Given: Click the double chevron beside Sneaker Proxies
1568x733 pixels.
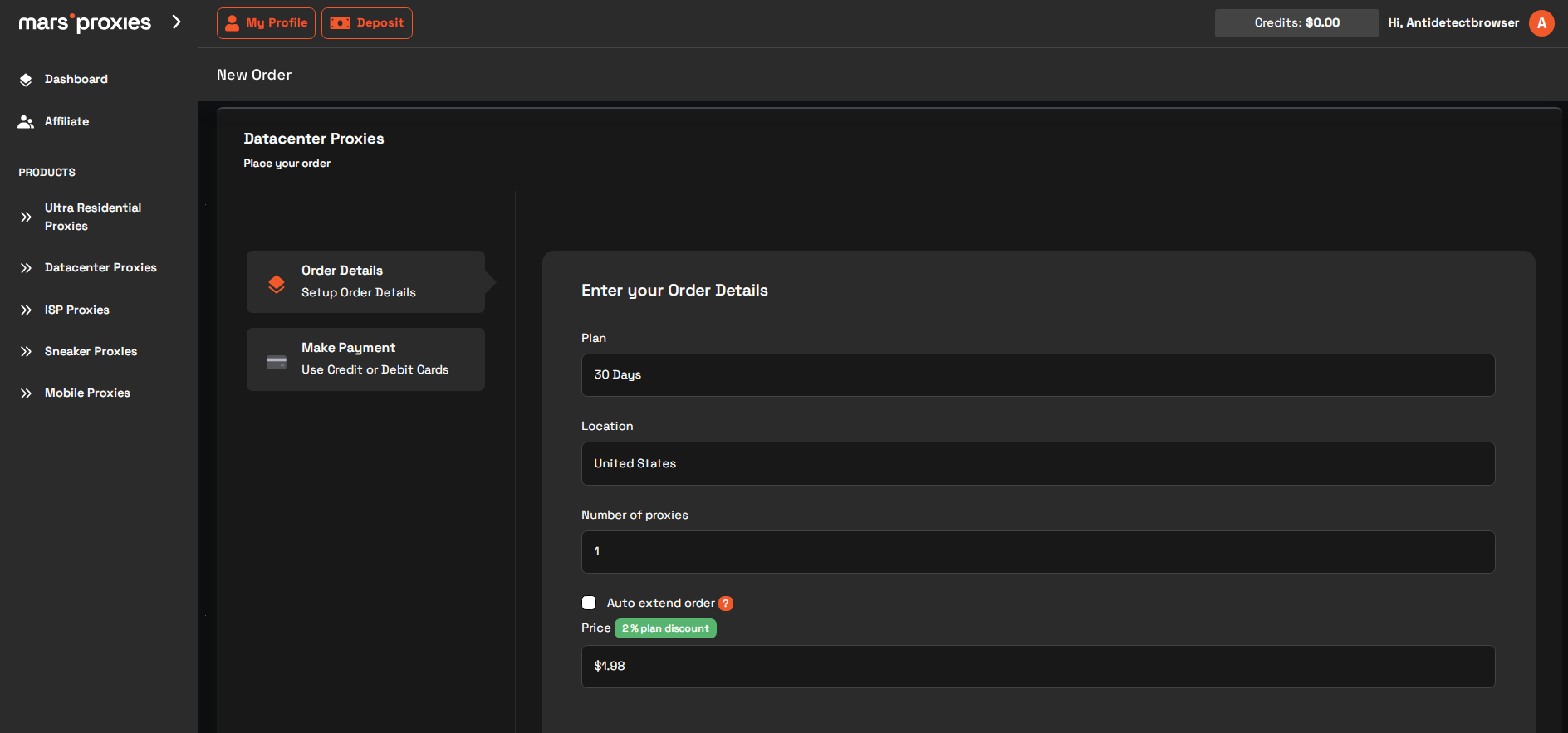Looking at the screenshot, I should (26, 352).
